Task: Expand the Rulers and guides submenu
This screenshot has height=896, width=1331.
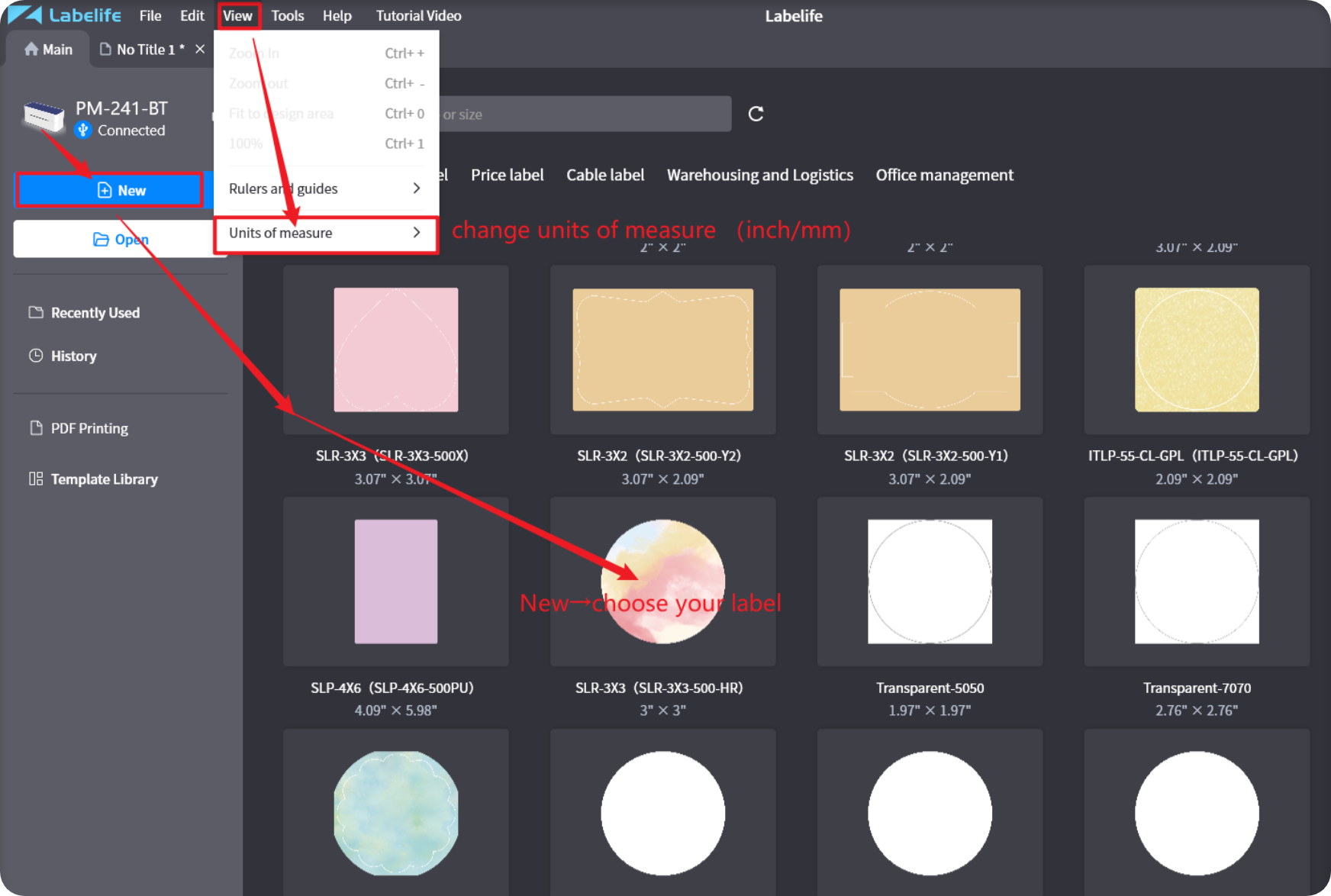Action: [x=326, y=189]
